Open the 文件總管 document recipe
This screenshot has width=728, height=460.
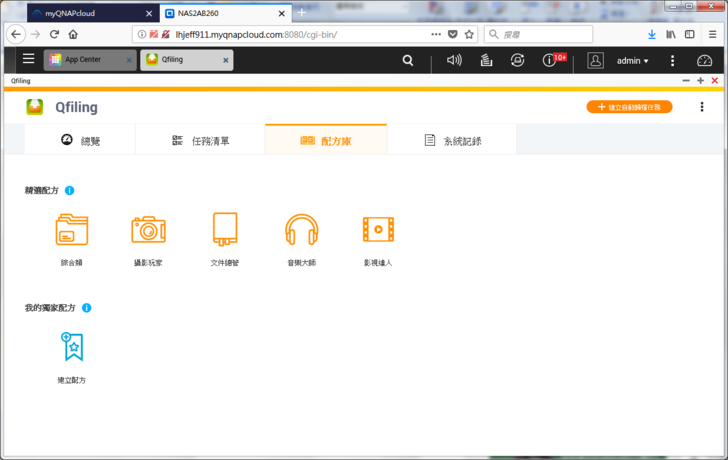[x=225, y=231]
